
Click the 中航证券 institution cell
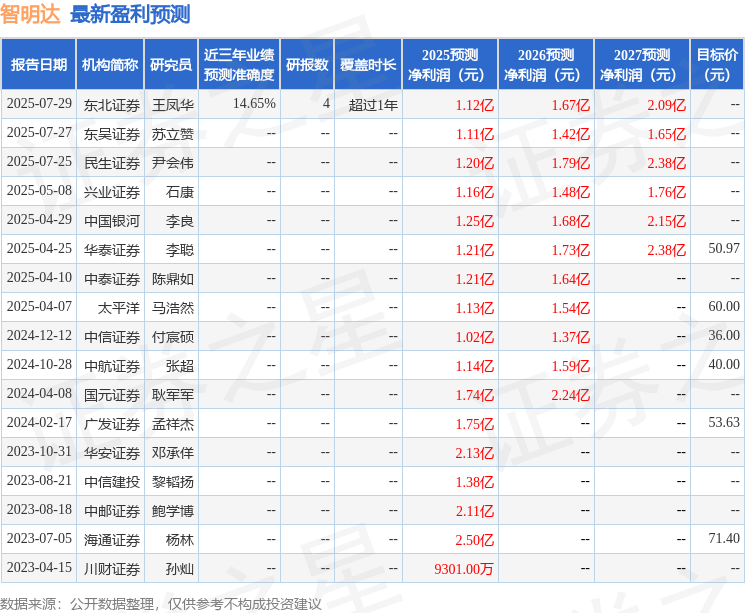112,366
